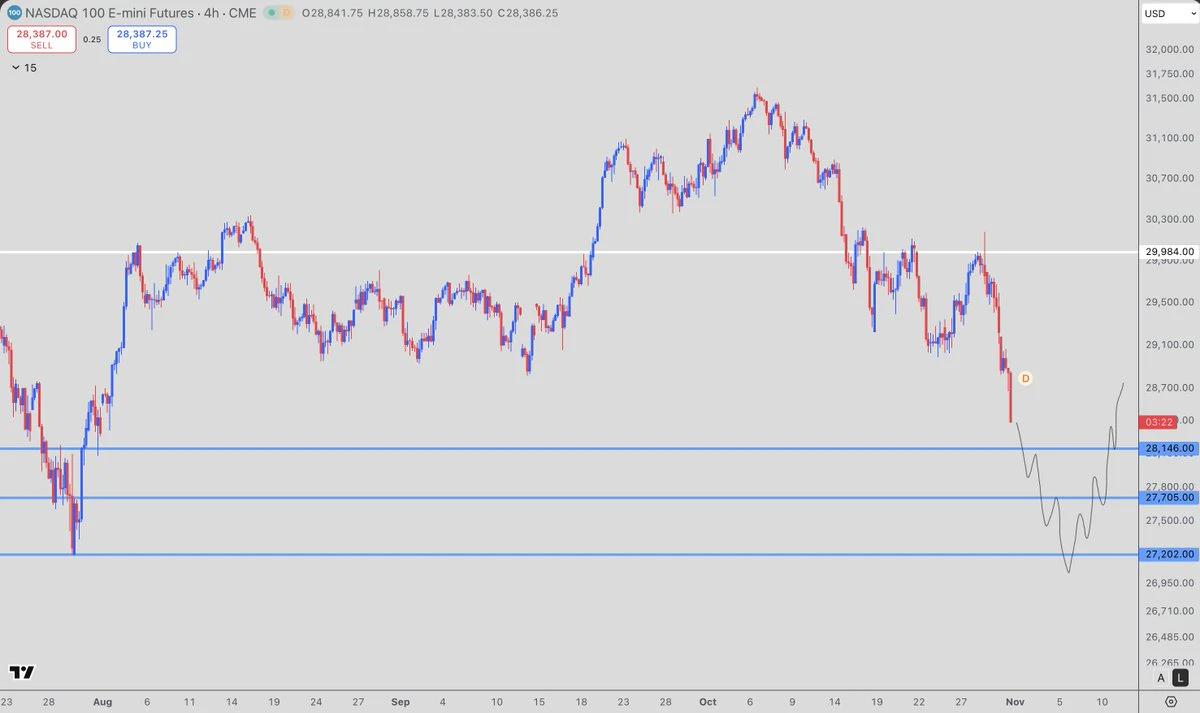
Task: Select the blue 28,146.00 price line label
Action: [1167, 449]
